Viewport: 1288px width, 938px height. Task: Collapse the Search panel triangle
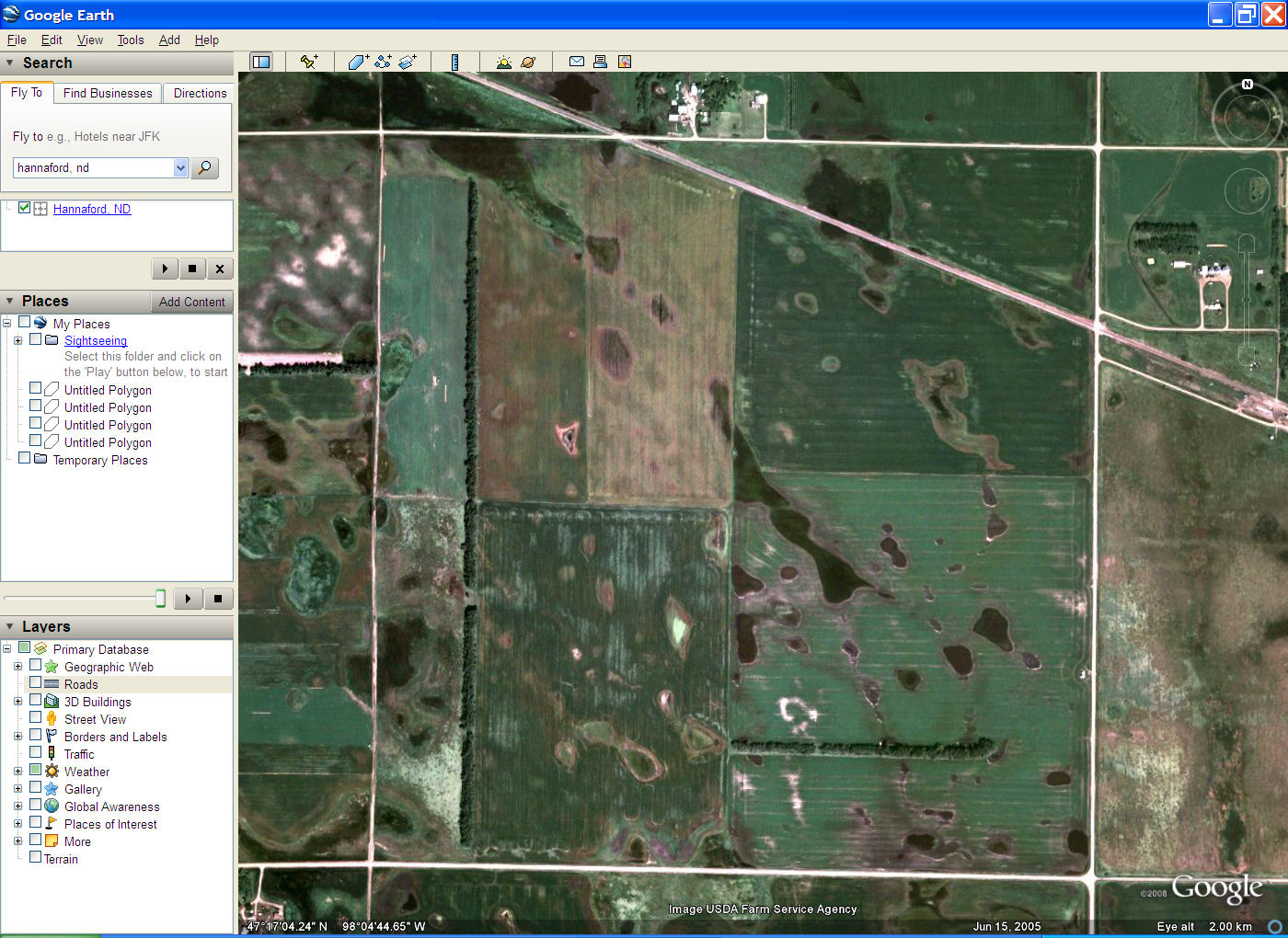point(10,63)
